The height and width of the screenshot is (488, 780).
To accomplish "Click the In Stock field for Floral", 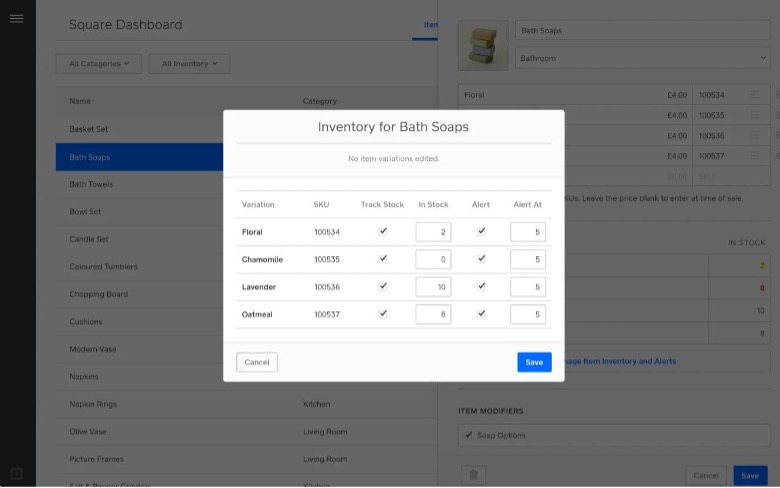I will 433,232.
